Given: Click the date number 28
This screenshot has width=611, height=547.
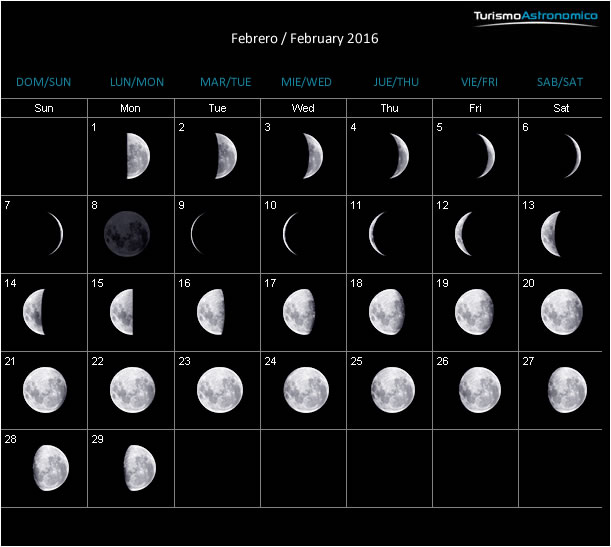Looking at the screenshot, I should 11,439.
